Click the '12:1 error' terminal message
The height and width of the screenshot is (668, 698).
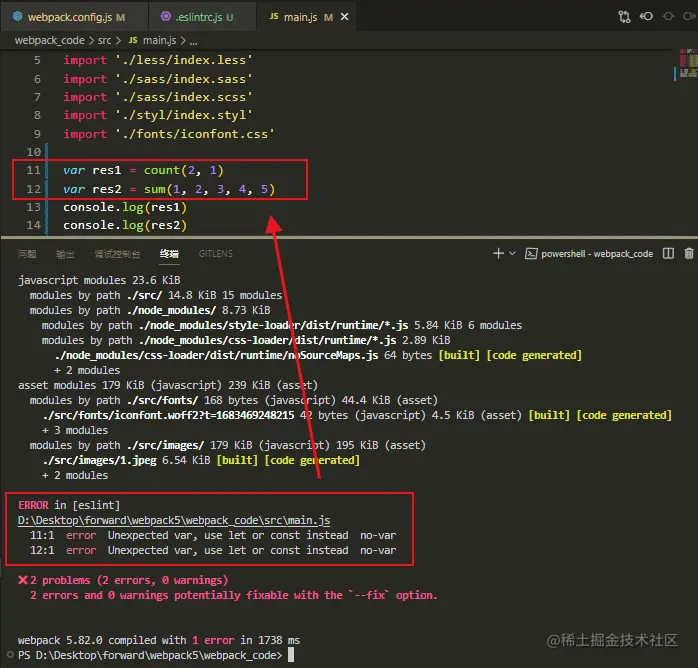coord(213,551)
